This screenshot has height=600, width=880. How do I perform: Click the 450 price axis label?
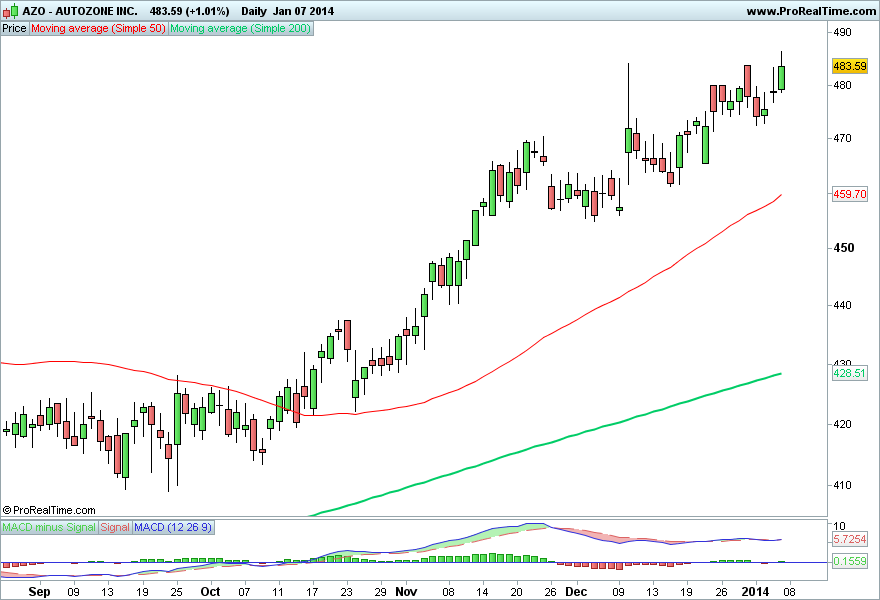pyautogui.click(x=844, y=248)
